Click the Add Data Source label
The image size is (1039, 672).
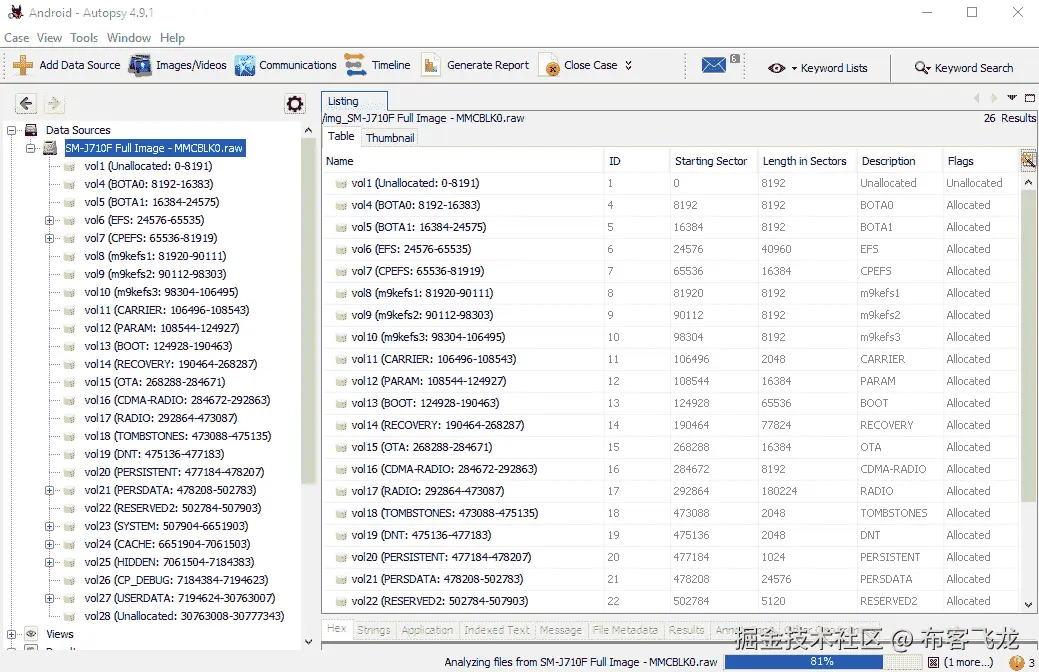80,65
